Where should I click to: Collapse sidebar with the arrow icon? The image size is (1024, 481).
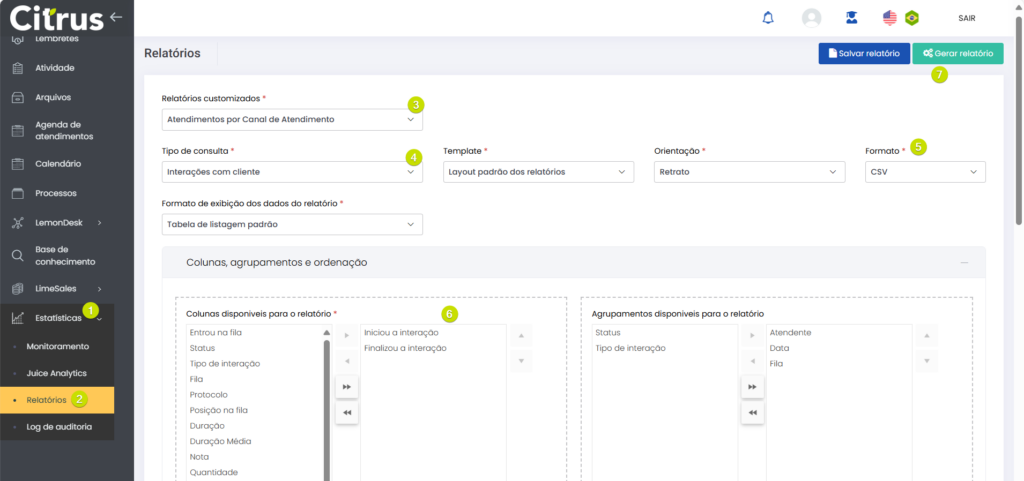(x=117, y=17)
